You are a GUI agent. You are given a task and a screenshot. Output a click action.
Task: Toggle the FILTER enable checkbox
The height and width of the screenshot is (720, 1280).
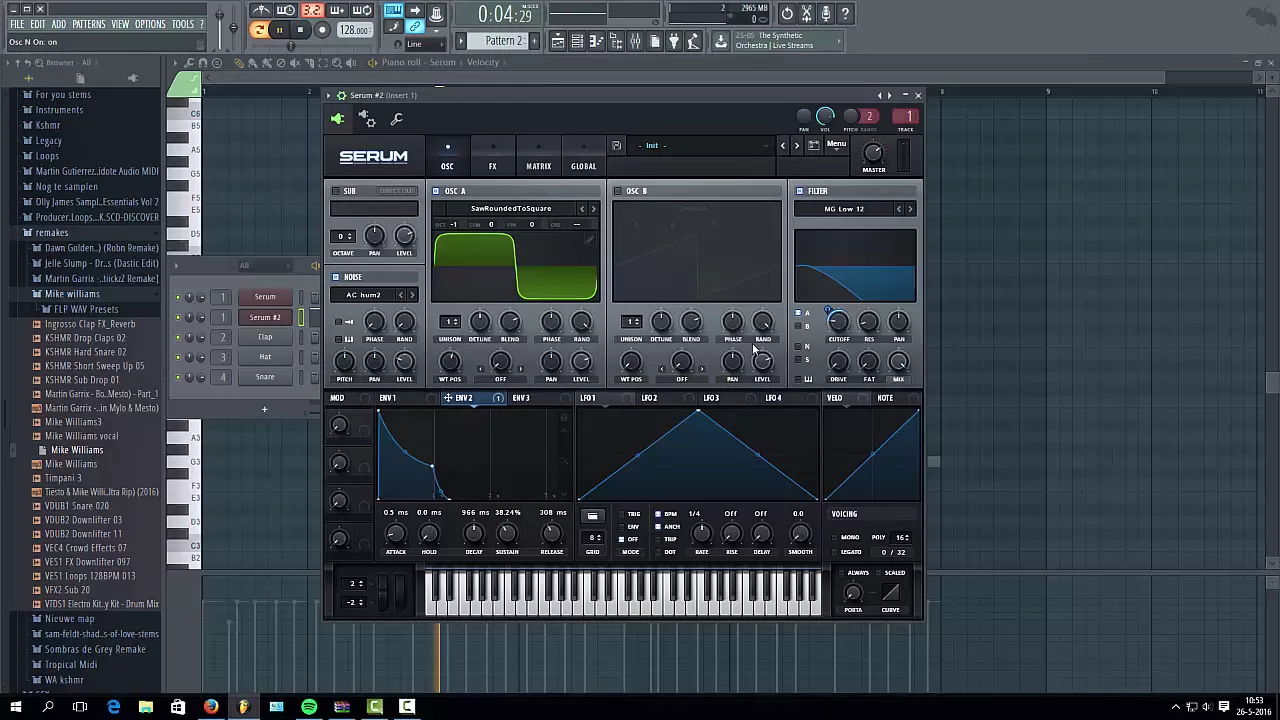(799, 191)
